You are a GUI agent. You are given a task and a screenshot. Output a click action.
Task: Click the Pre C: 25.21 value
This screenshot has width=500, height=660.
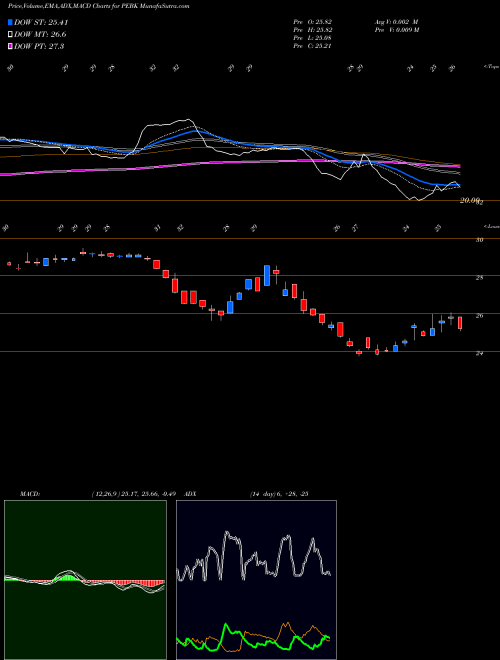click(x=314, y=46)
